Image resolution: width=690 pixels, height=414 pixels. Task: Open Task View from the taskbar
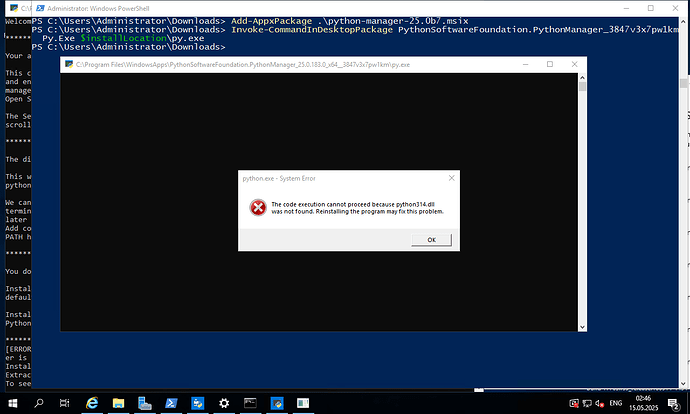click(64, 403)
